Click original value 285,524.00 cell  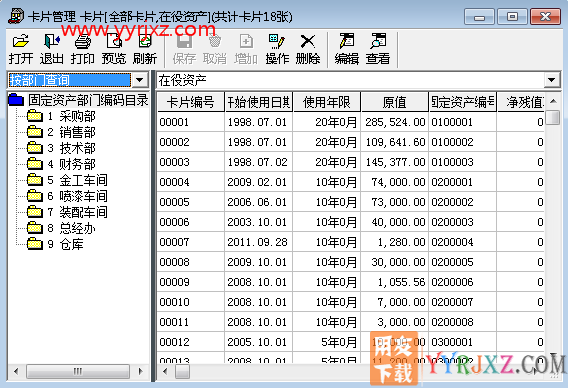pos(394,122)
